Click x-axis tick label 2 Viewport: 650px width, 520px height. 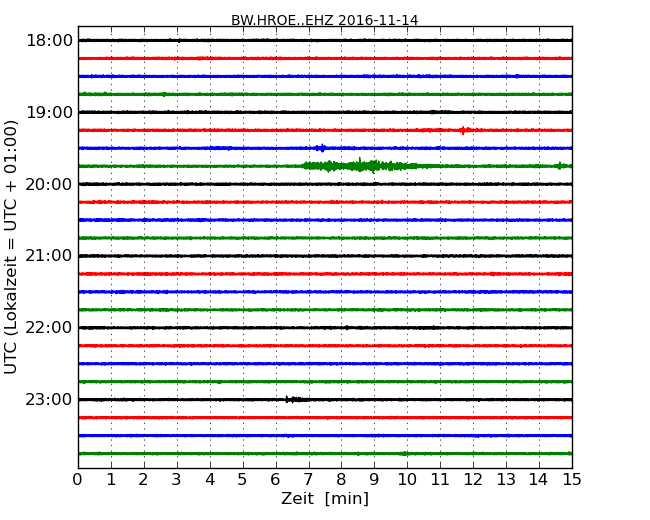pyautogui.click(x=144, y=479)
